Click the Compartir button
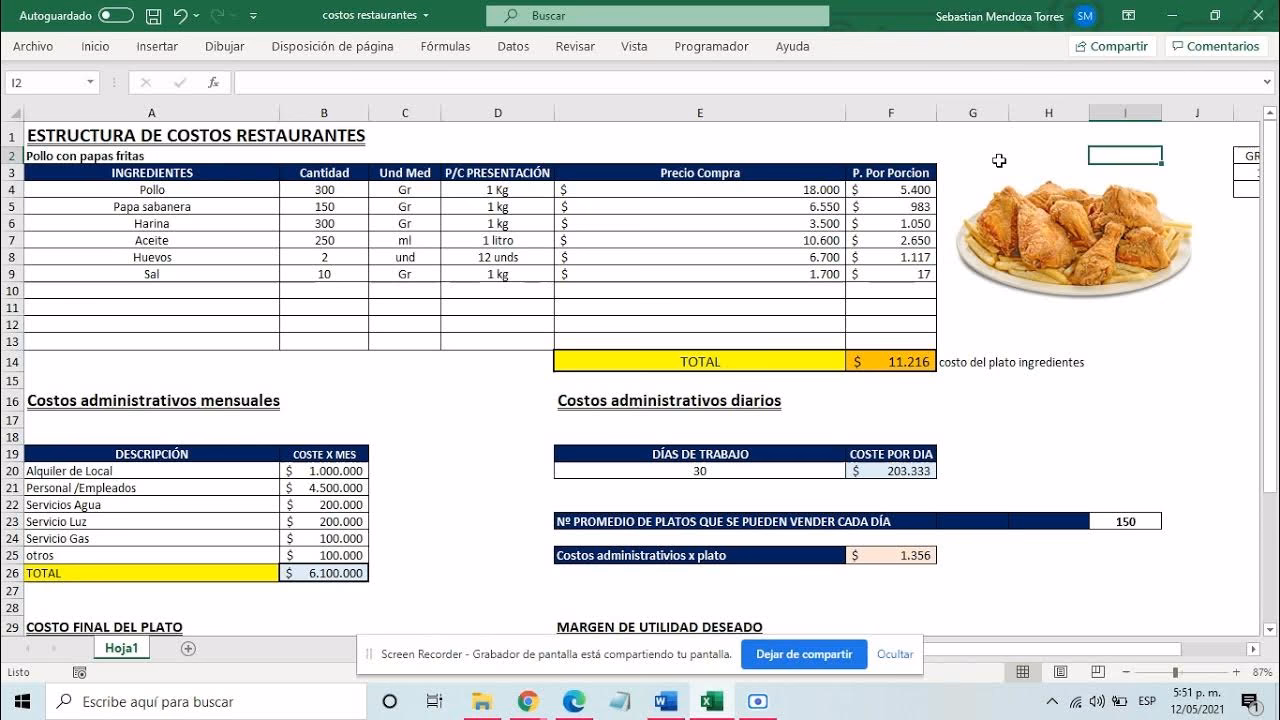Image resolution: width=1280 pixels, height=720 pixels. point(1111,46)
